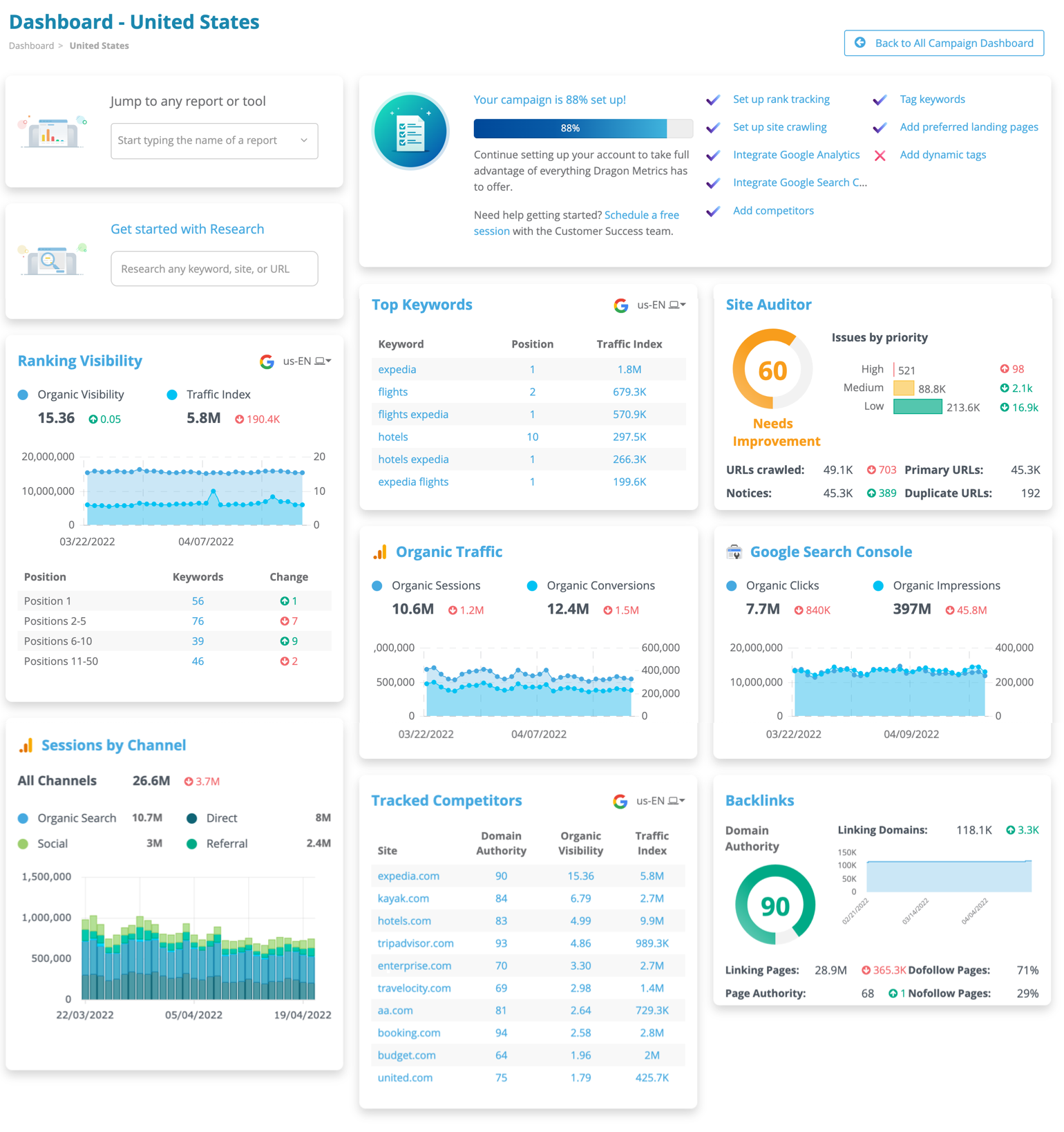Click Low priority green issues bar
This screenshot has width=1064, height=1132.
click(918, 407)
